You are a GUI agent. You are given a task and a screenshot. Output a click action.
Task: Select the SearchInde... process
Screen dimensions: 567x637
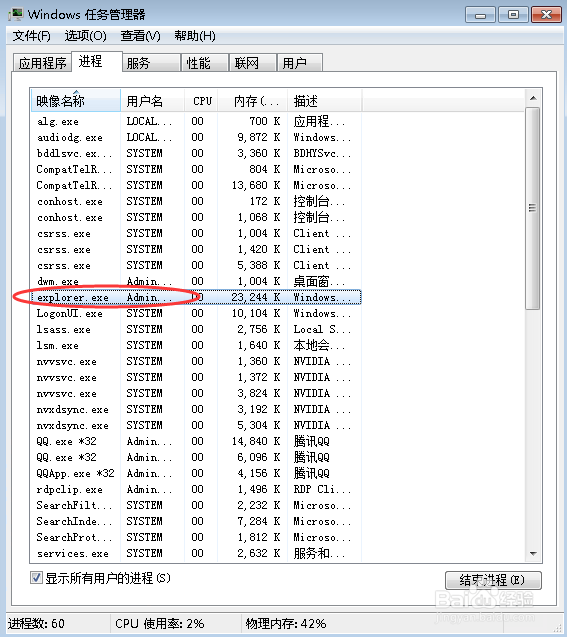[196, 521]
